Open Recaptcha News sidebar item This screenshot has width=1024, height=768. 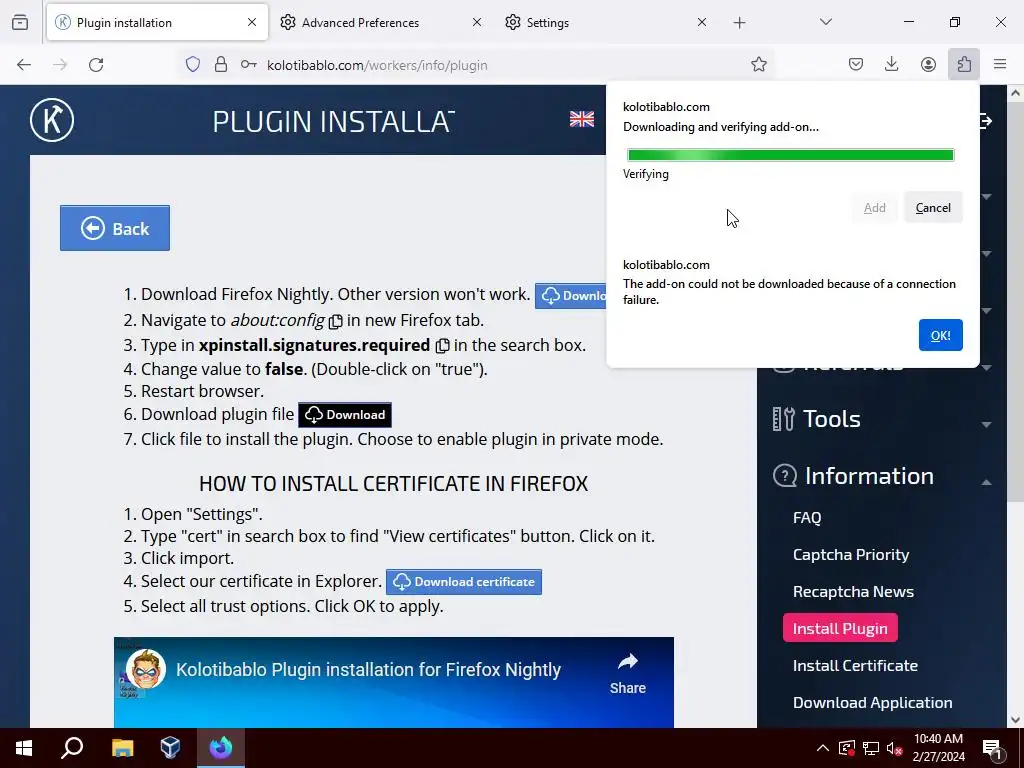click(853, 592)
